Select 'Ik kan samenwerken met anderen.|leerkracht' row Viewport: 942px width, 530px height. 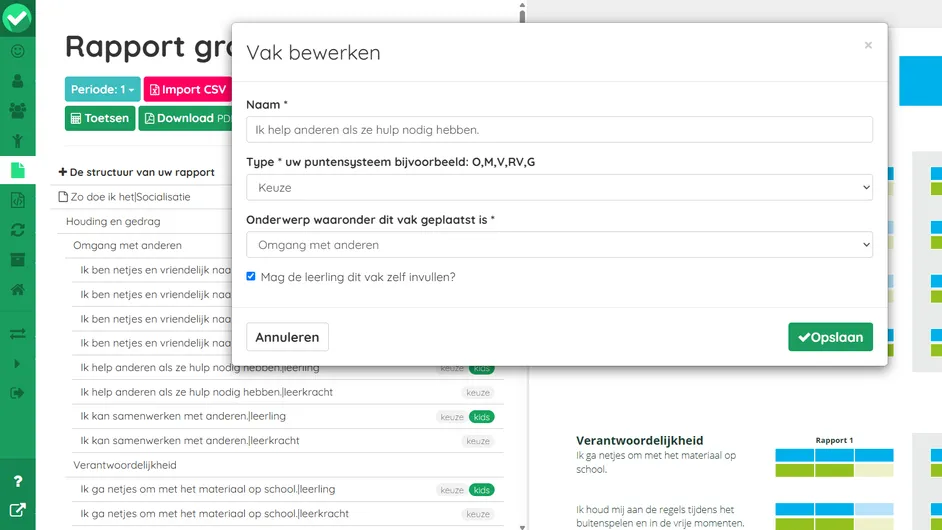coord(288,440)
